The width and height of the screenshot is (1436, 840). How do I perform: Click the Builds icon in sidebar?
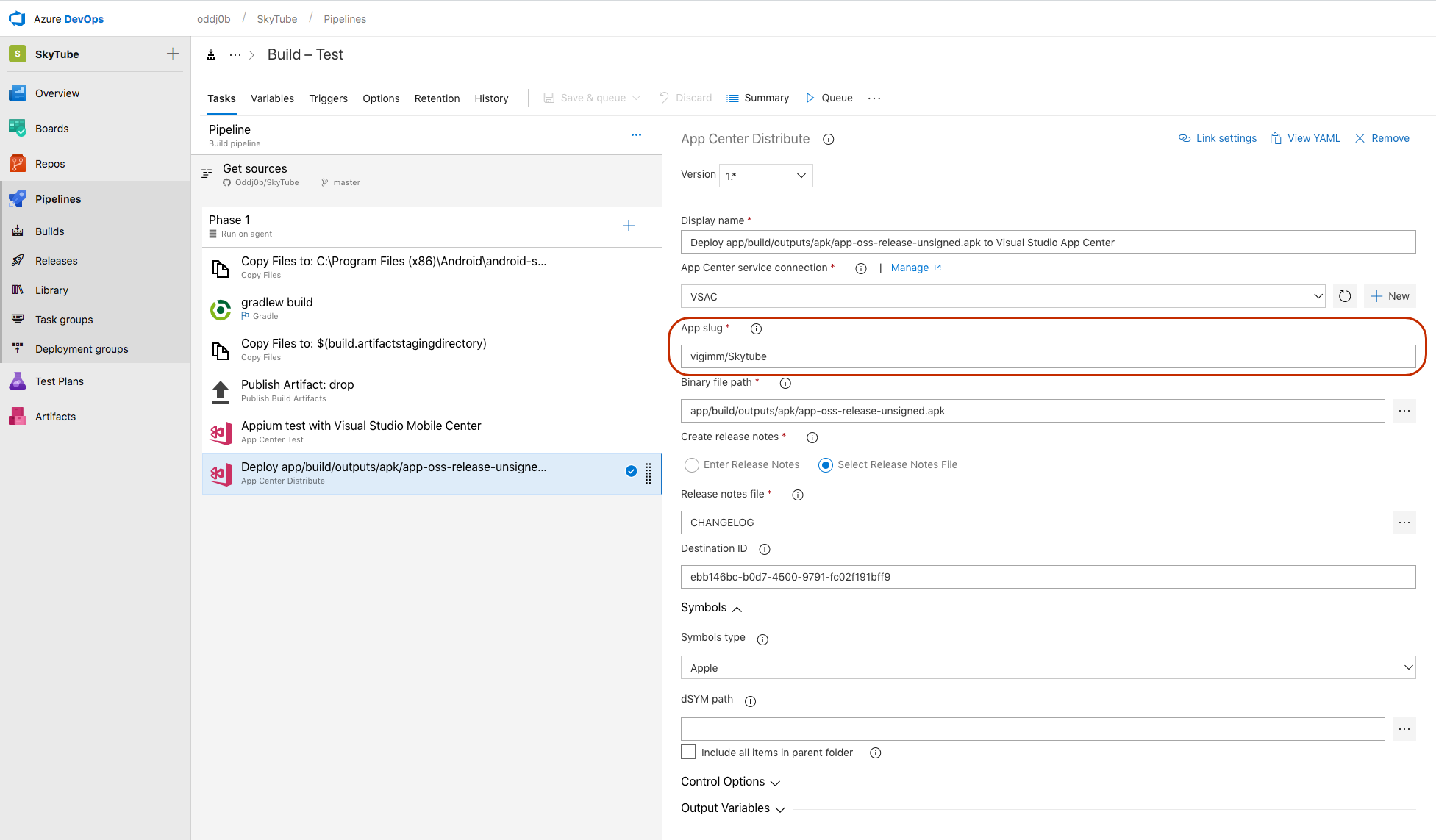click(17, 231)
